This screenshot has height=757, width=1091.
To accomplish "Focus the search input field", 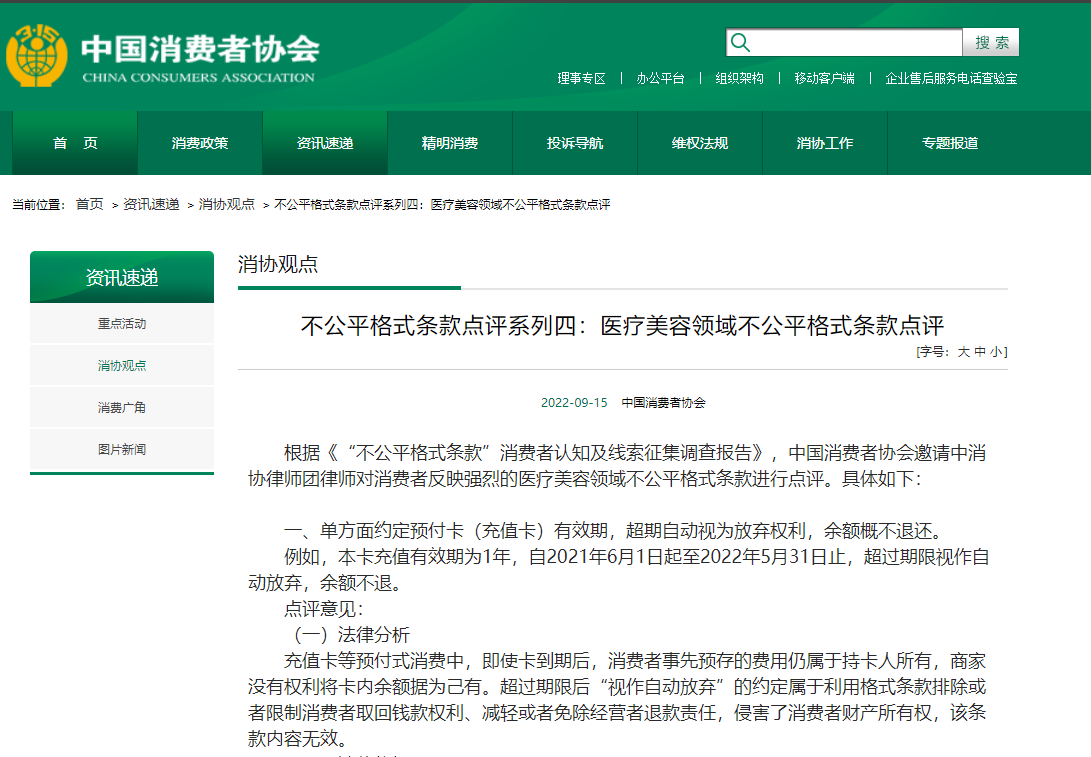I will (x=857, y=42).
